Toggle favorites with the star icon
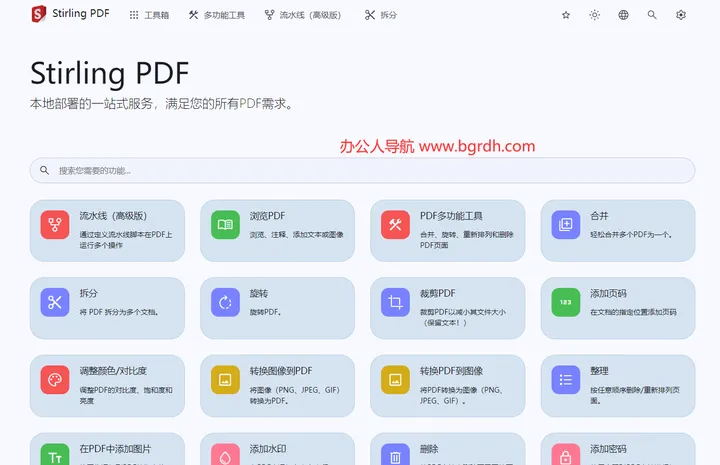Image resolution: width=720 pixels, height=465 pixels. coord(566,15)
